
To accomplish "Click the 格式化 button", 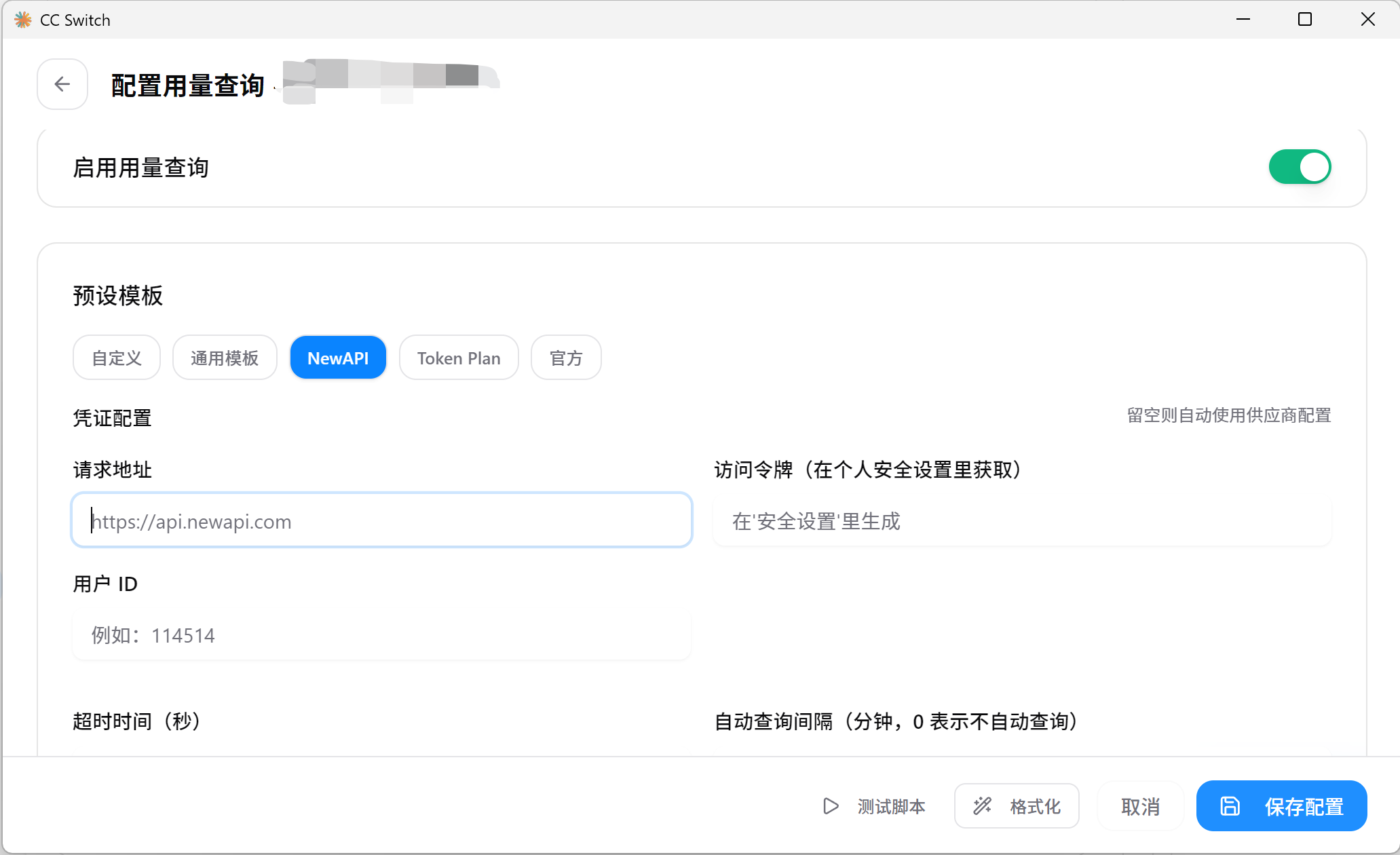I will (1017, 806).
